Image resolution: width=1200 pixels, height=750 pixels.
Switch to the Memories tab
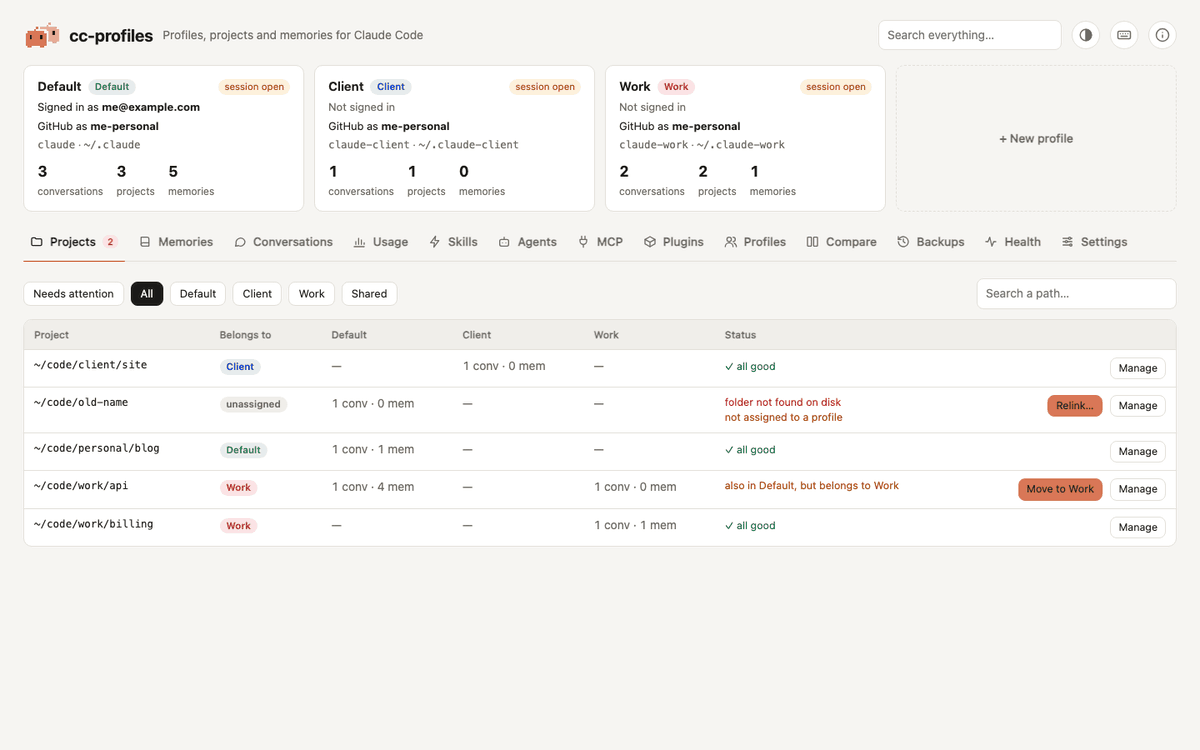tap(176, 242)
